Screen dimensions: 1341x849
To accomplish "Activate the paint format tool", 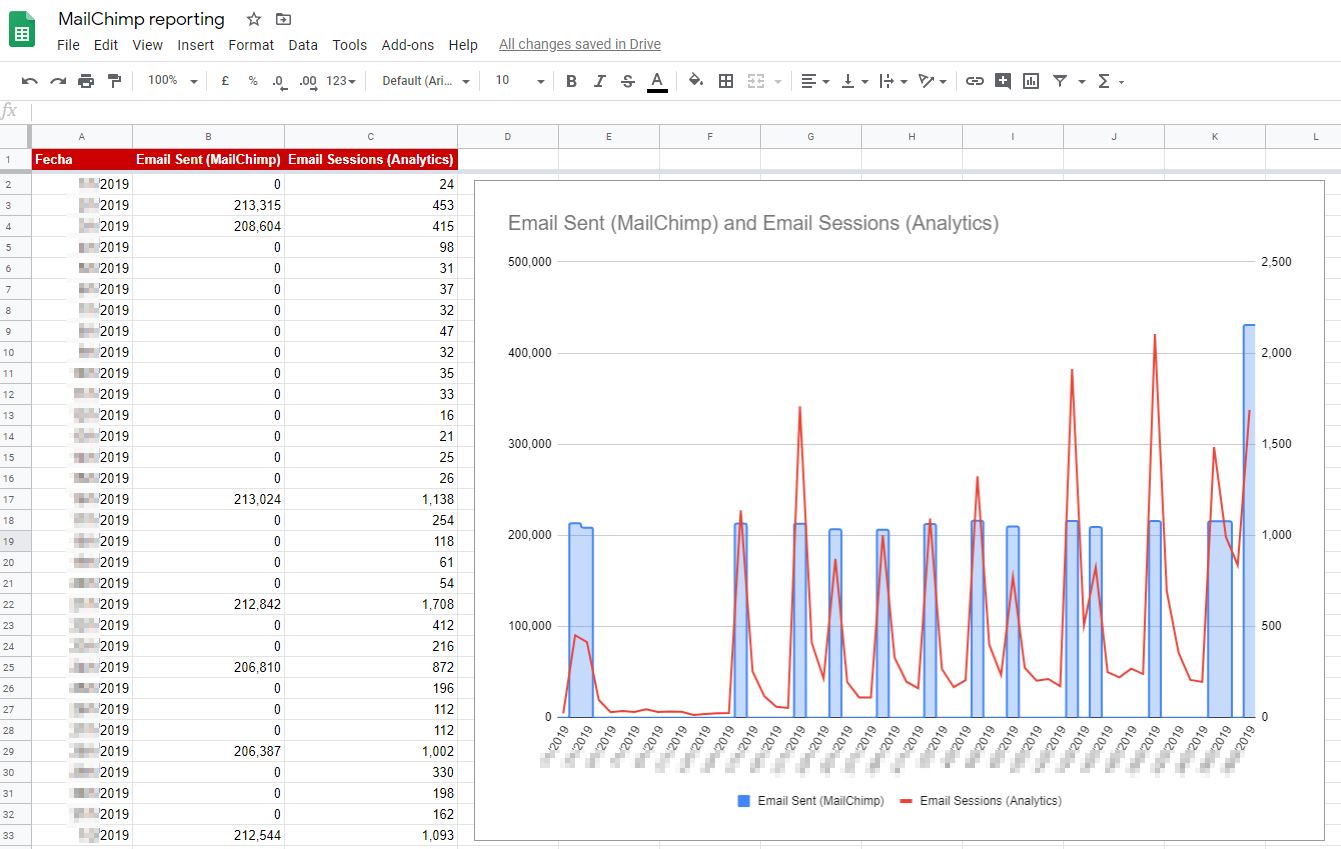I will point(114,81).
